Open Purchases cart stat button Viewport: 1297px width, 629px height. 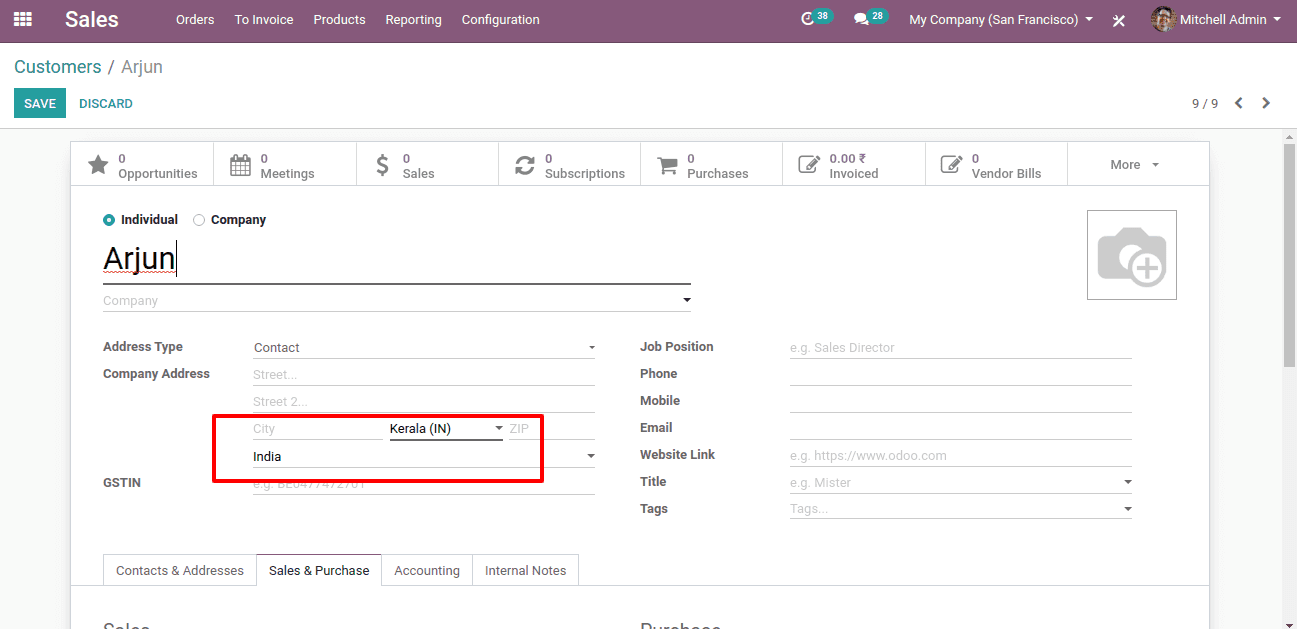[712, 165]
